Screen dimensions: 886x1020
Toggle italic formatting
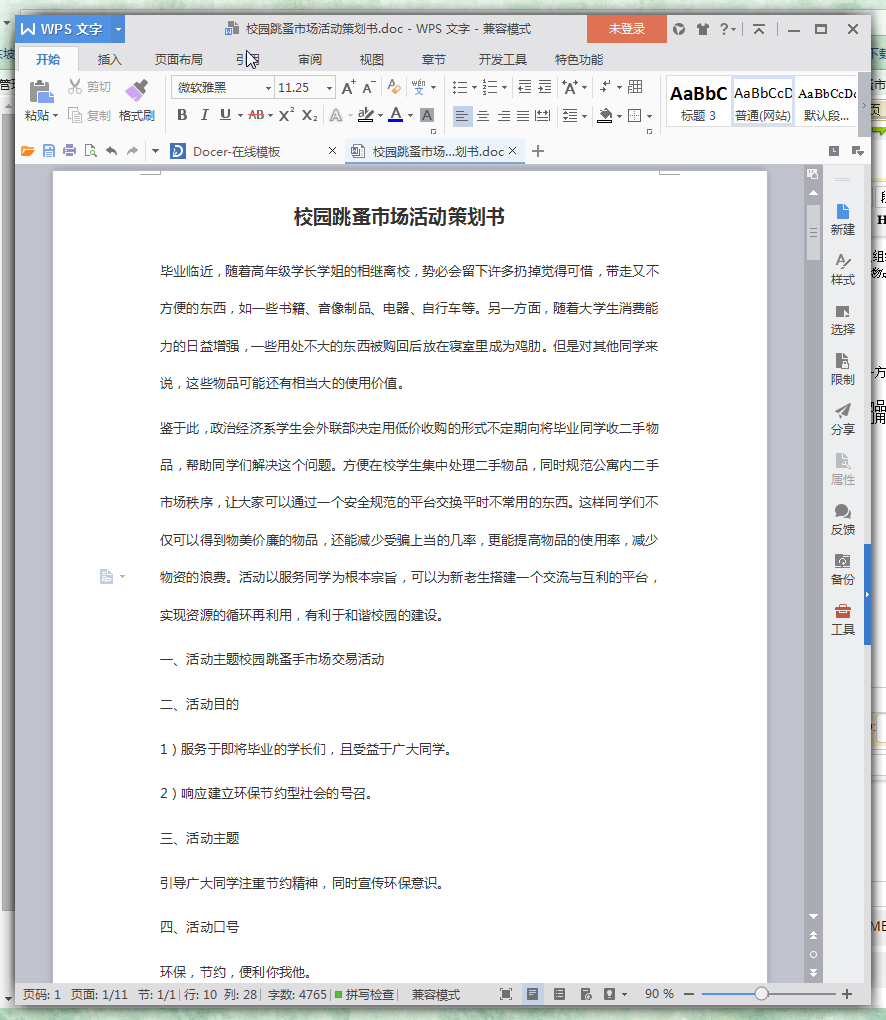[204, 115]
